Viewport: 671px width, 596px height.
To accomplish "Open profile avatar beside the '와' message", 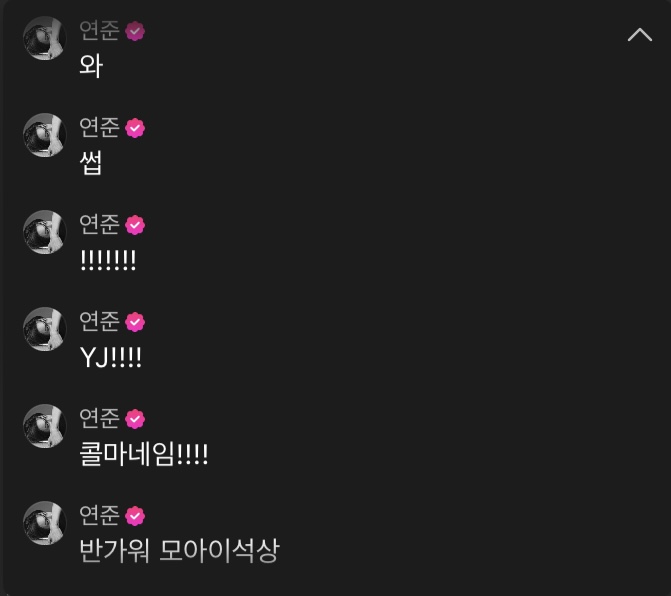I will (x=45, y=38).
